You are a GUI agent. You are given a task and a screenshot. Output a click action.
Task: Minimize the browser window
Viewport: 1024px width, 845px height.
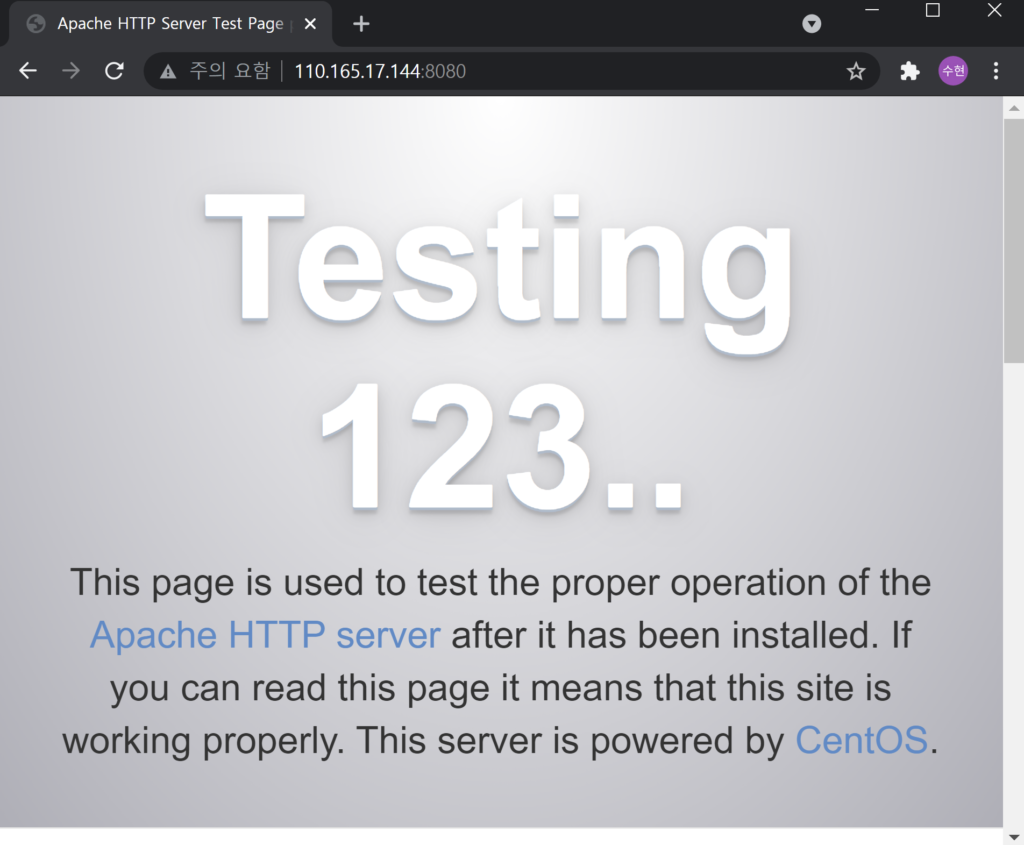click(x=872, y=10)
